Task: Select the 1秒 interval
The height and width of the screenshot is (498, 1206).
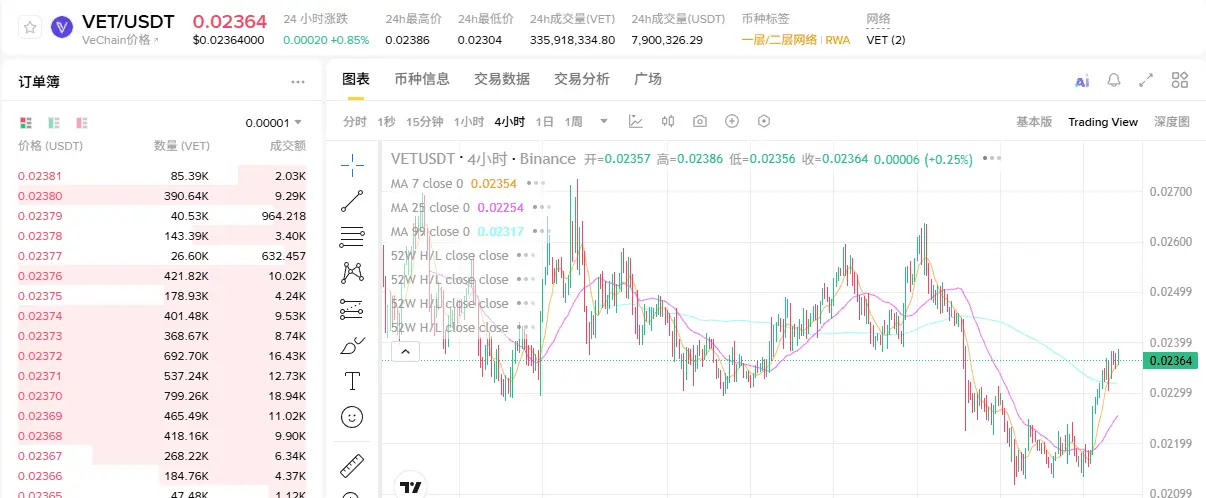Action: tap(386, 121)
